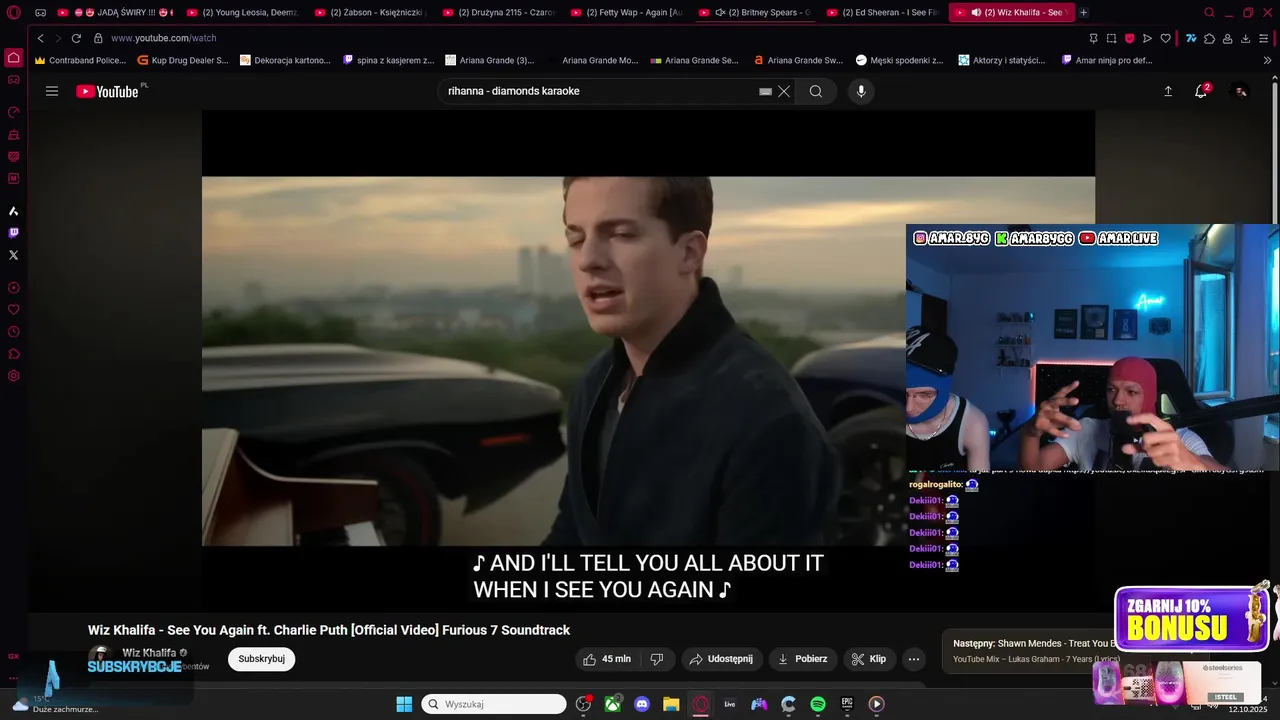Open Kup Drug Dealer S... bookmark
This screenshot has height=720, width=1280.
click(x=183, y=60)
